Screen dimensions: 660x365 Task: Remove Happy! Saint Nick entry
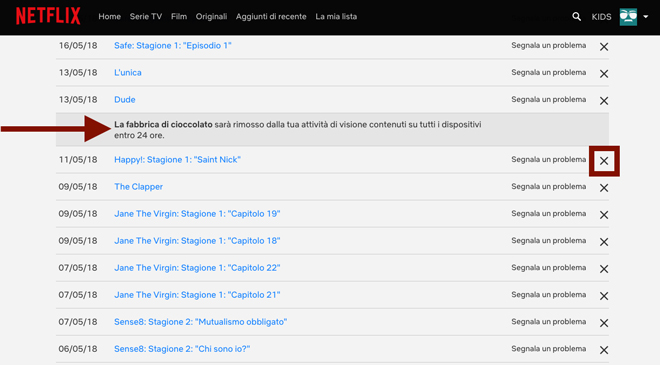[x=604, y=161]
